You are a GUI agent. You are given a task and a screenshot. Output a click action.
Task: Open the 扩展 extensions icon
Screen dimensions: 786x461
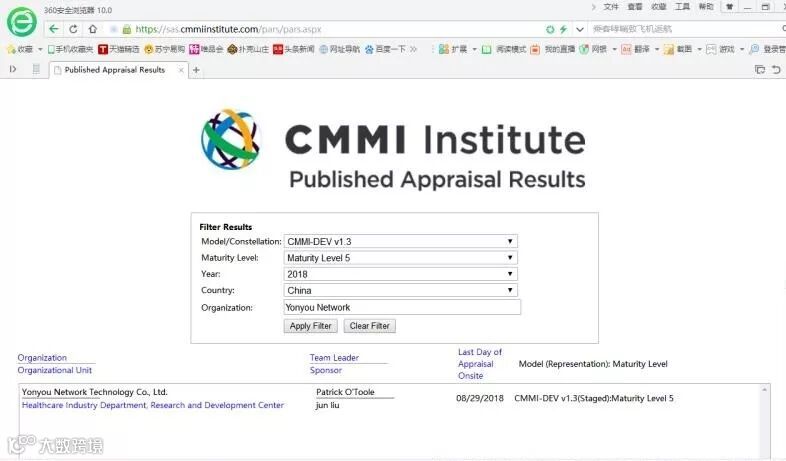point(453,49)
